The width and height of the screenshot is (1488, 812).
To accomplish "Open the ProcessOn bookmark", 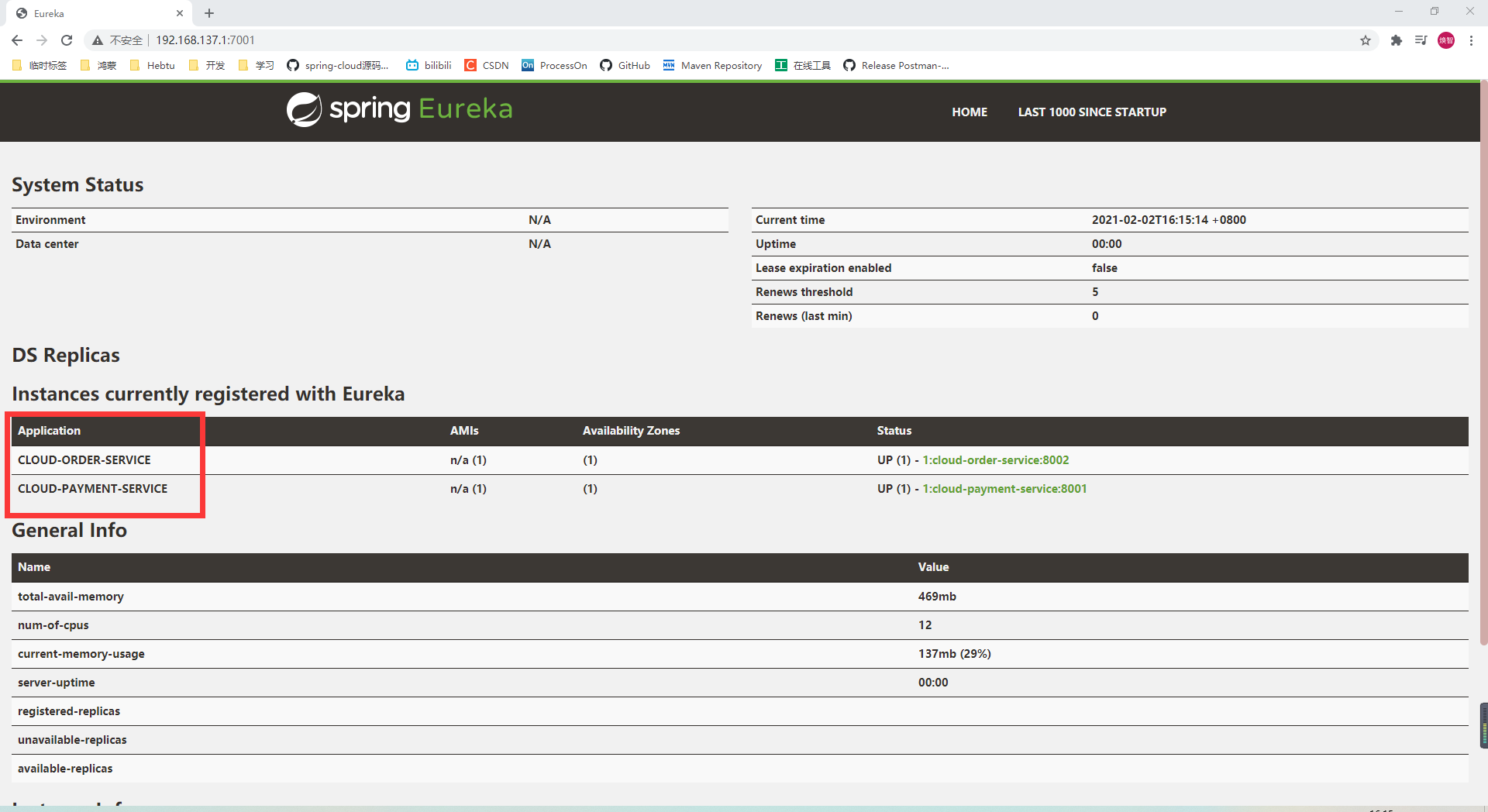I will [555, 66].
